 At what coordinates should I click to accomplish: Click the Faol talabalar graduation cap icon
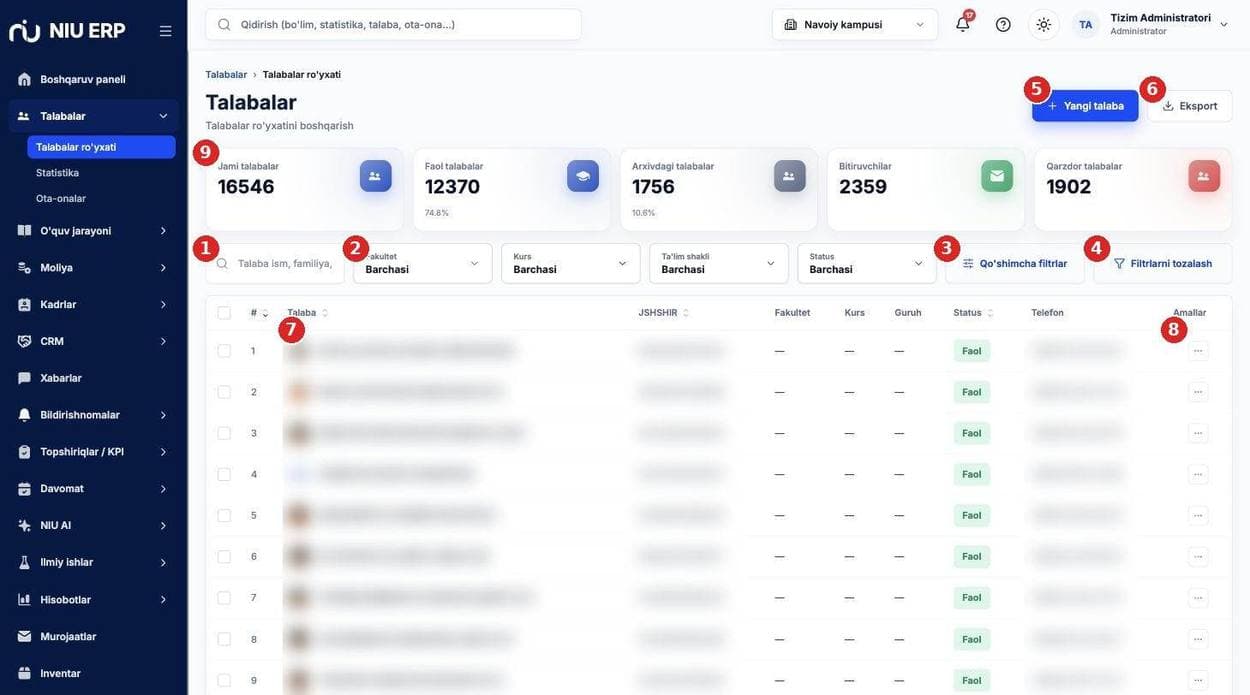point(583,176)
